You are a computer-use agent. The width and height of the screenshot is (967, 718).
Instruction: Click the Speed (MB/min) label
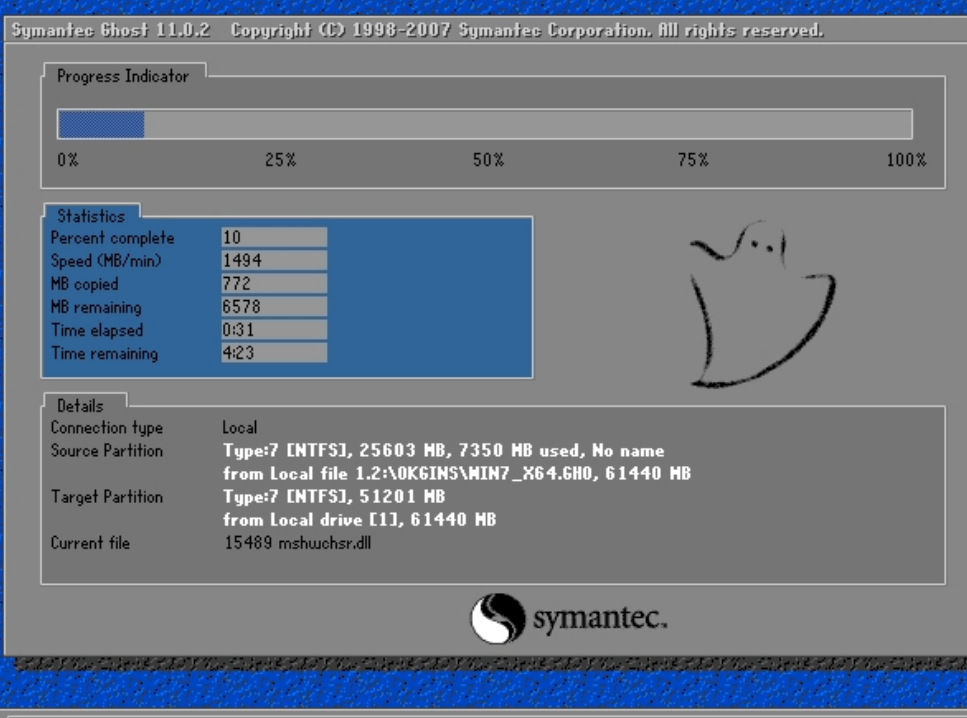[x=105, y=261]
